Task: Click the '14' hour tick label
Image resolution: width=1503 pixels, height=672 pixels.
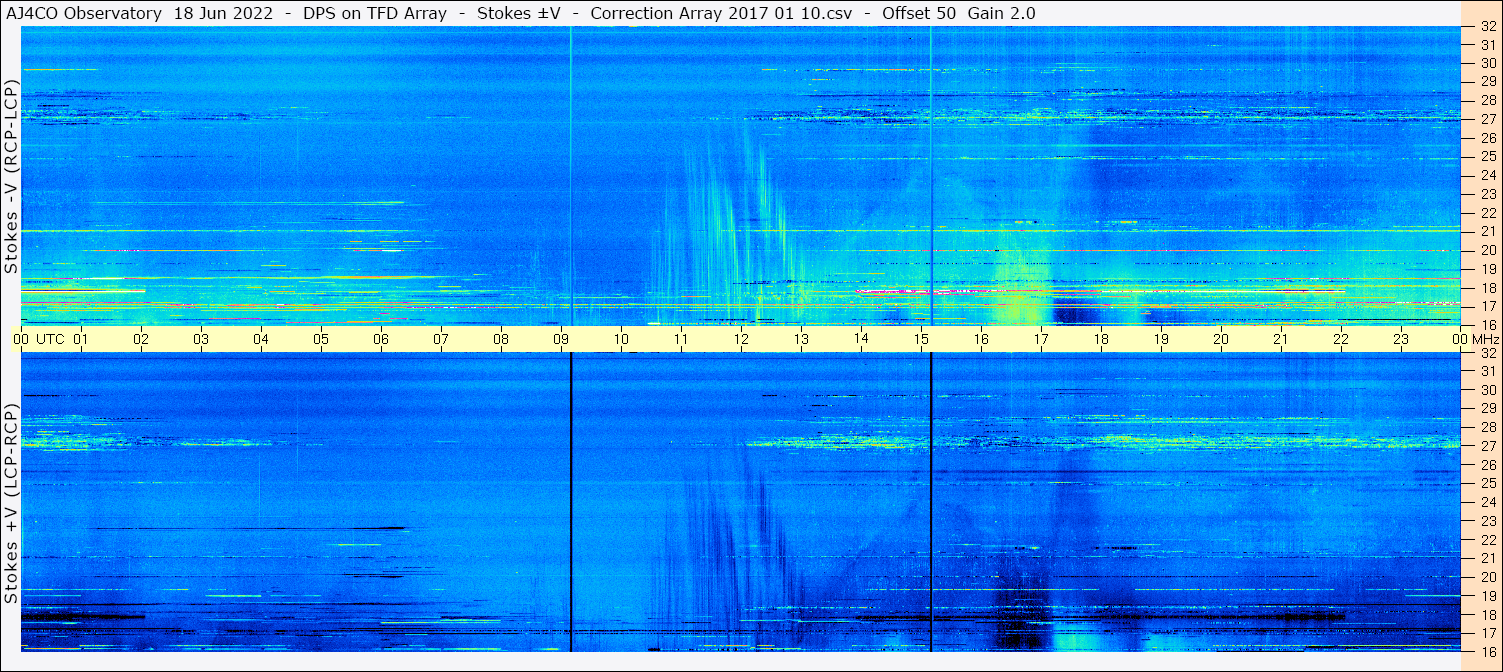Action: point(861,339)
